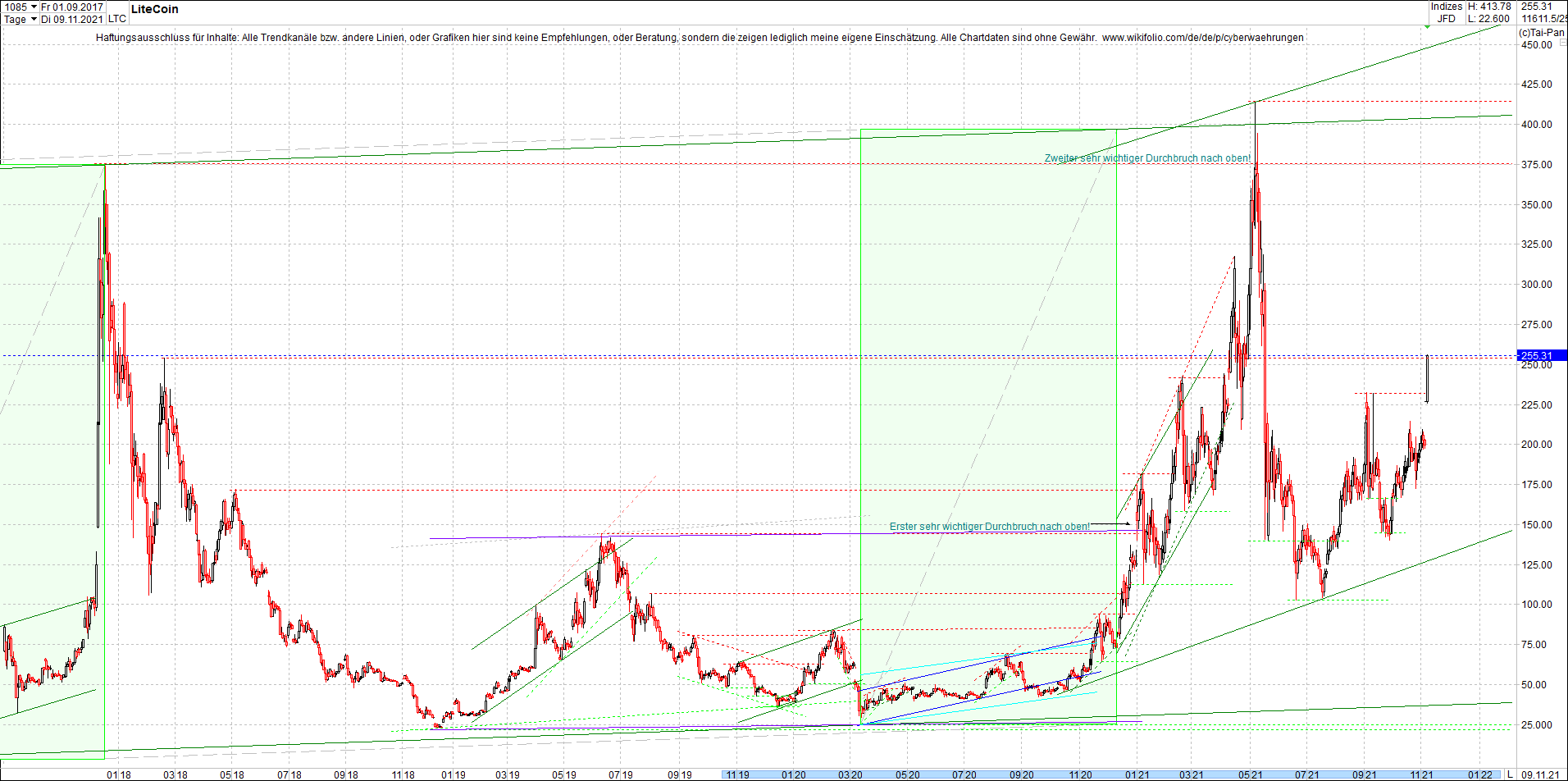1568x781 pixels.
Task: Click the "(c)Tai-Pan" copyright label
Action: (1541, 34)
